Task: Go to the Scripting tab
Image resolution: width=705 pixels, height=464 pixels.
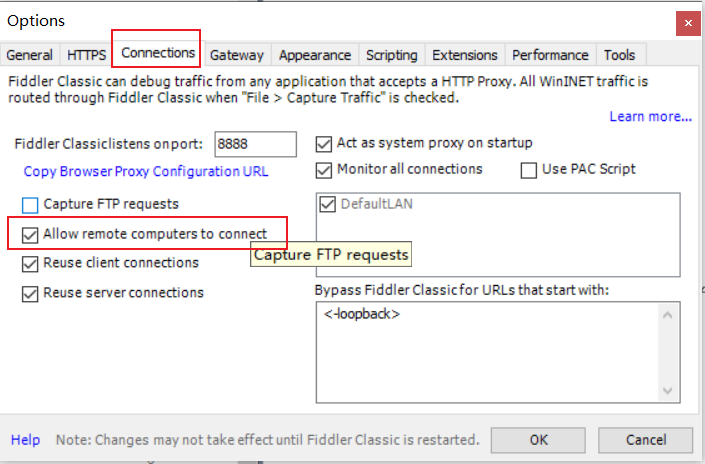Action: [392, 55]
